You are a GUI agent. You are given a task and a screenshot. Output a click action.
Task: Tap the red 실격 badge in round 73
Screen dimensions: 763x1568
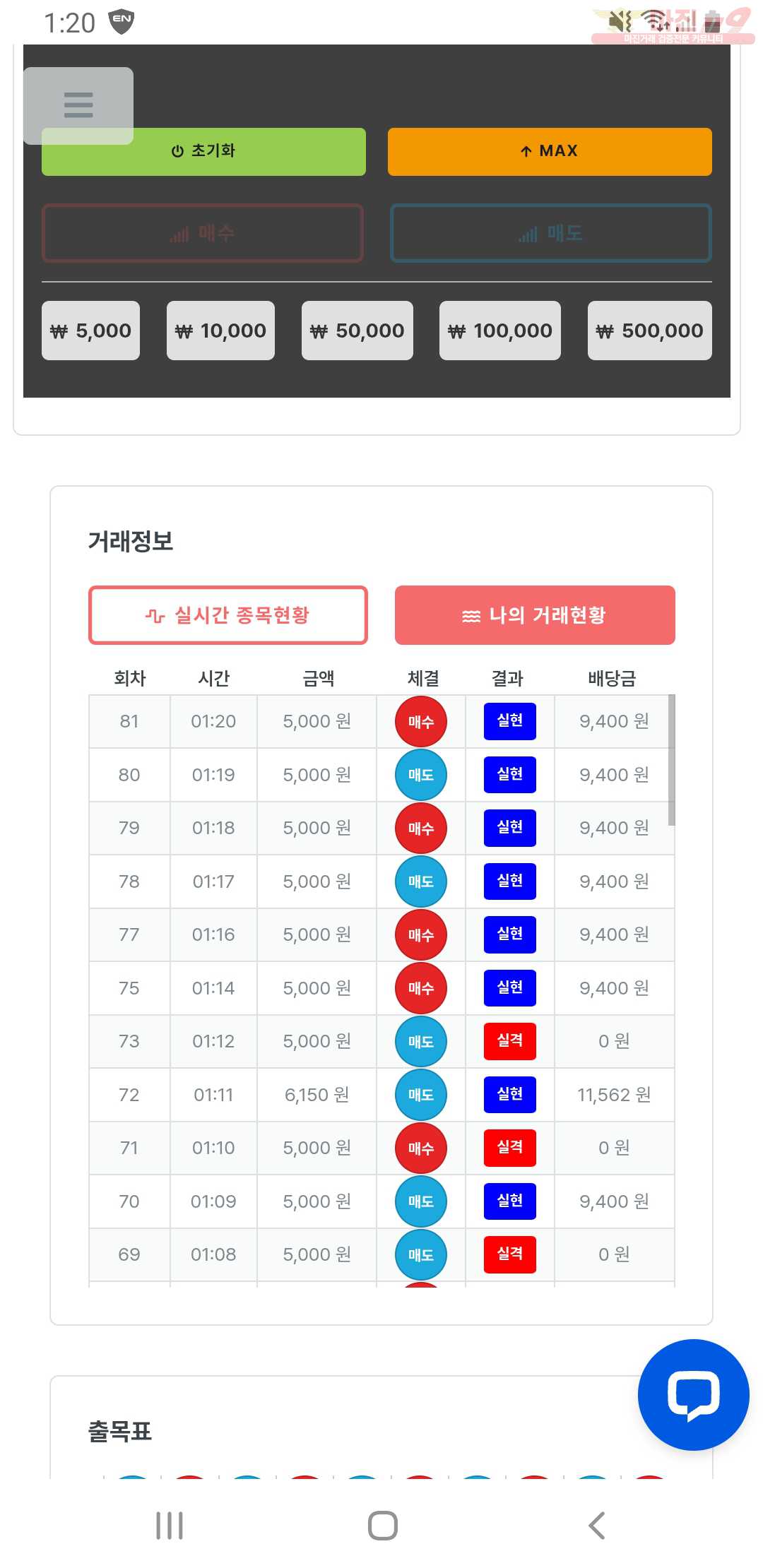click(509, 1041)
